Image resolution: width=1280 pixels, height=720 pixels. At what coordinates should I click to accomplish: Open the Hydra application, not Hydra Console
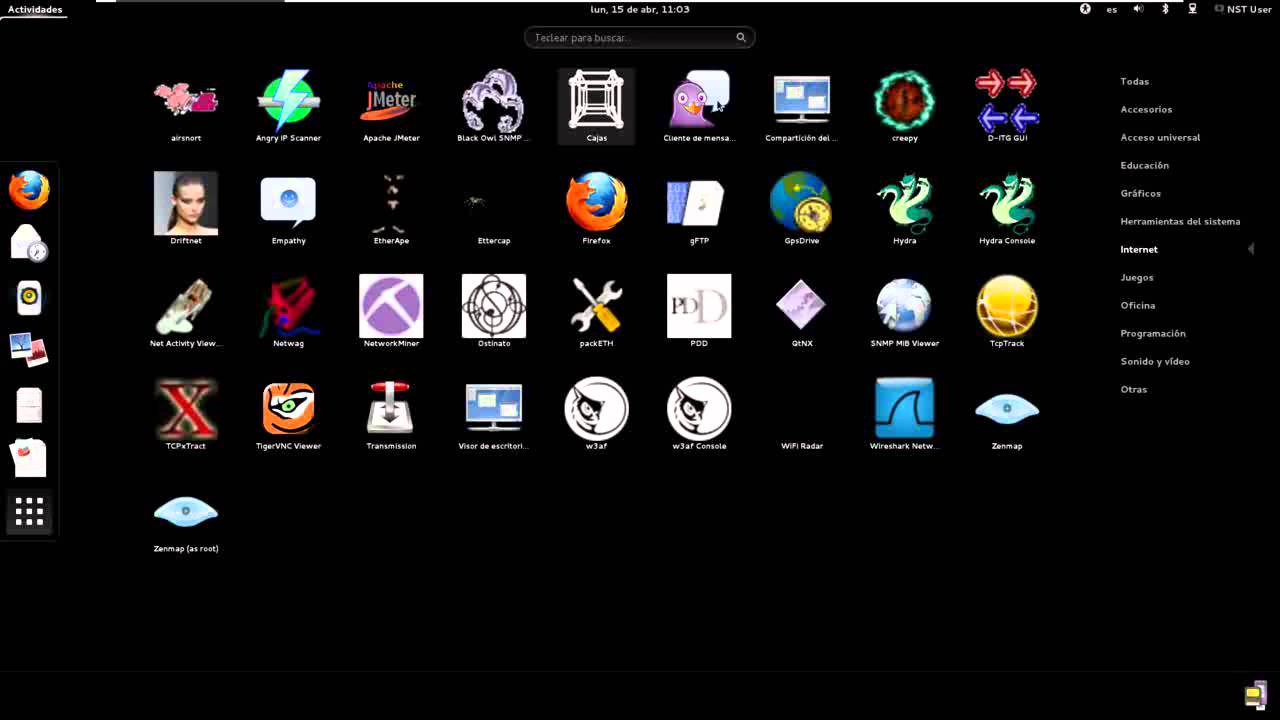[904, 209]
